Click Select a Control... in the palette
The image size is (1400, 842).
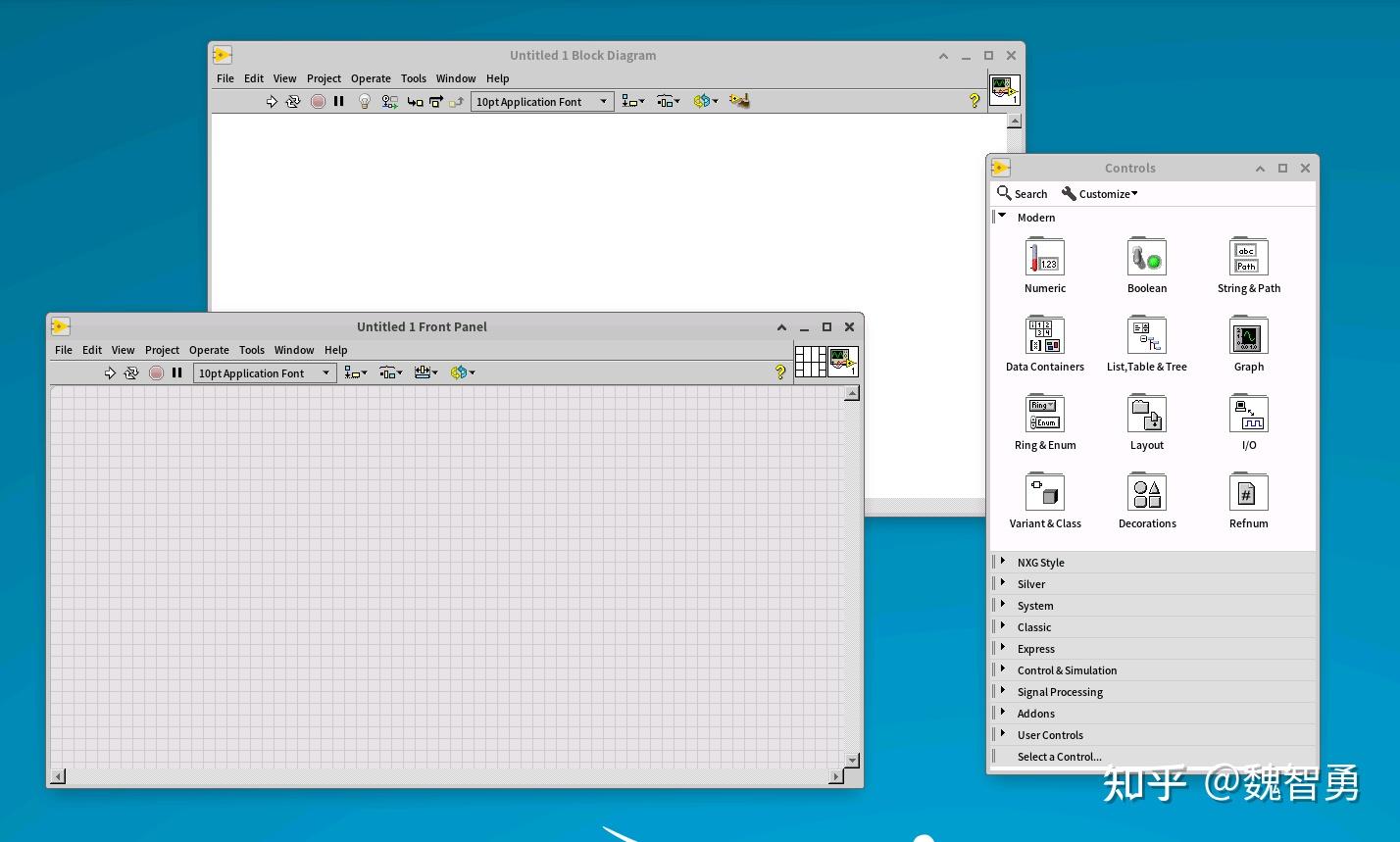[x=1059, y=756]
